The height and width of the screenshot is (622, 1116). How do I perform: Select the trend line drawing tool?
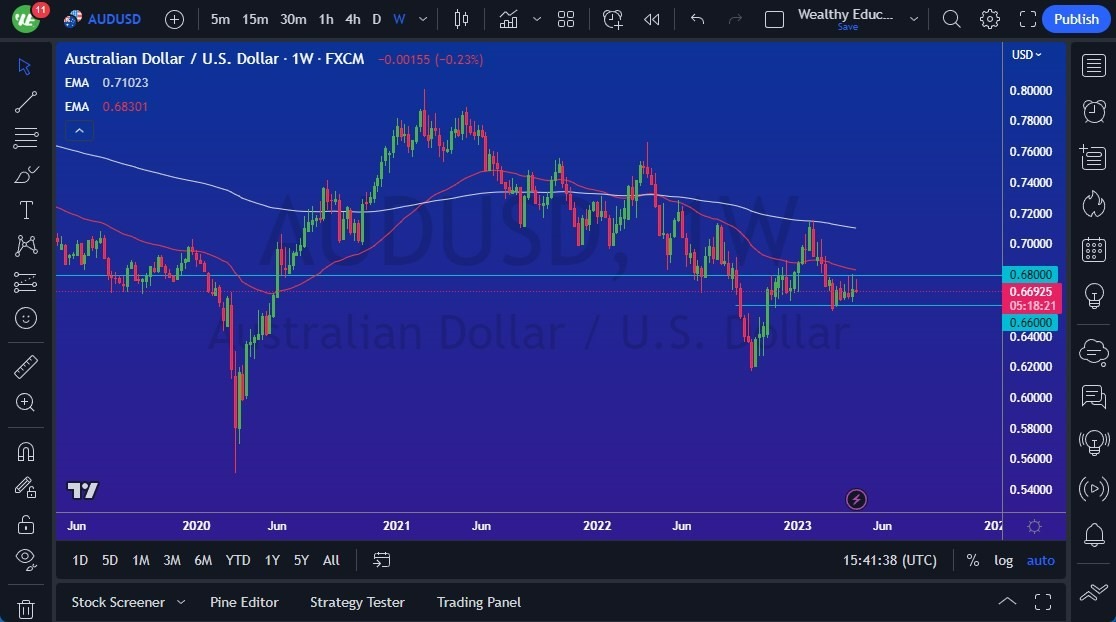coord(25,102)
